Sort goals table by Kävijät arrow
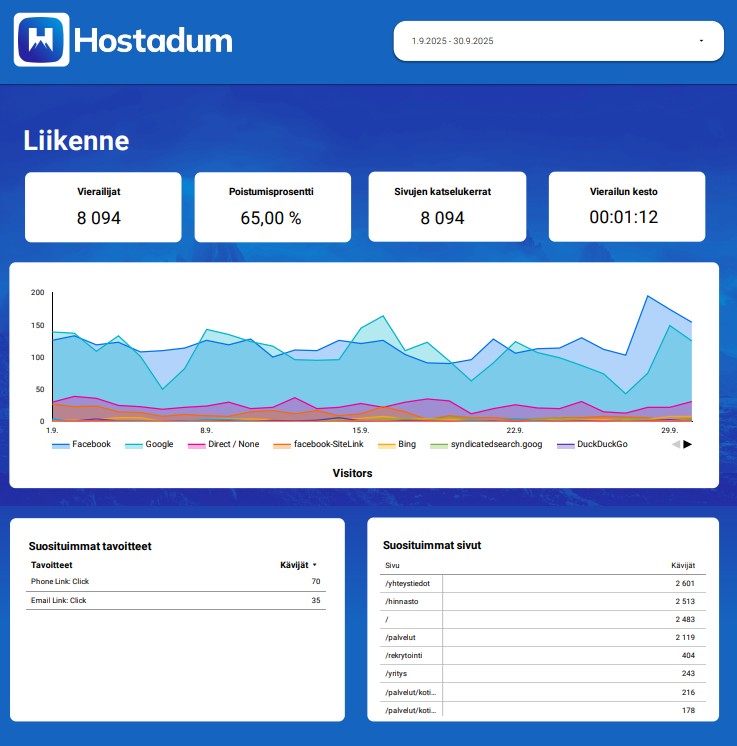 pyautogui.click(x=315, y=565)
